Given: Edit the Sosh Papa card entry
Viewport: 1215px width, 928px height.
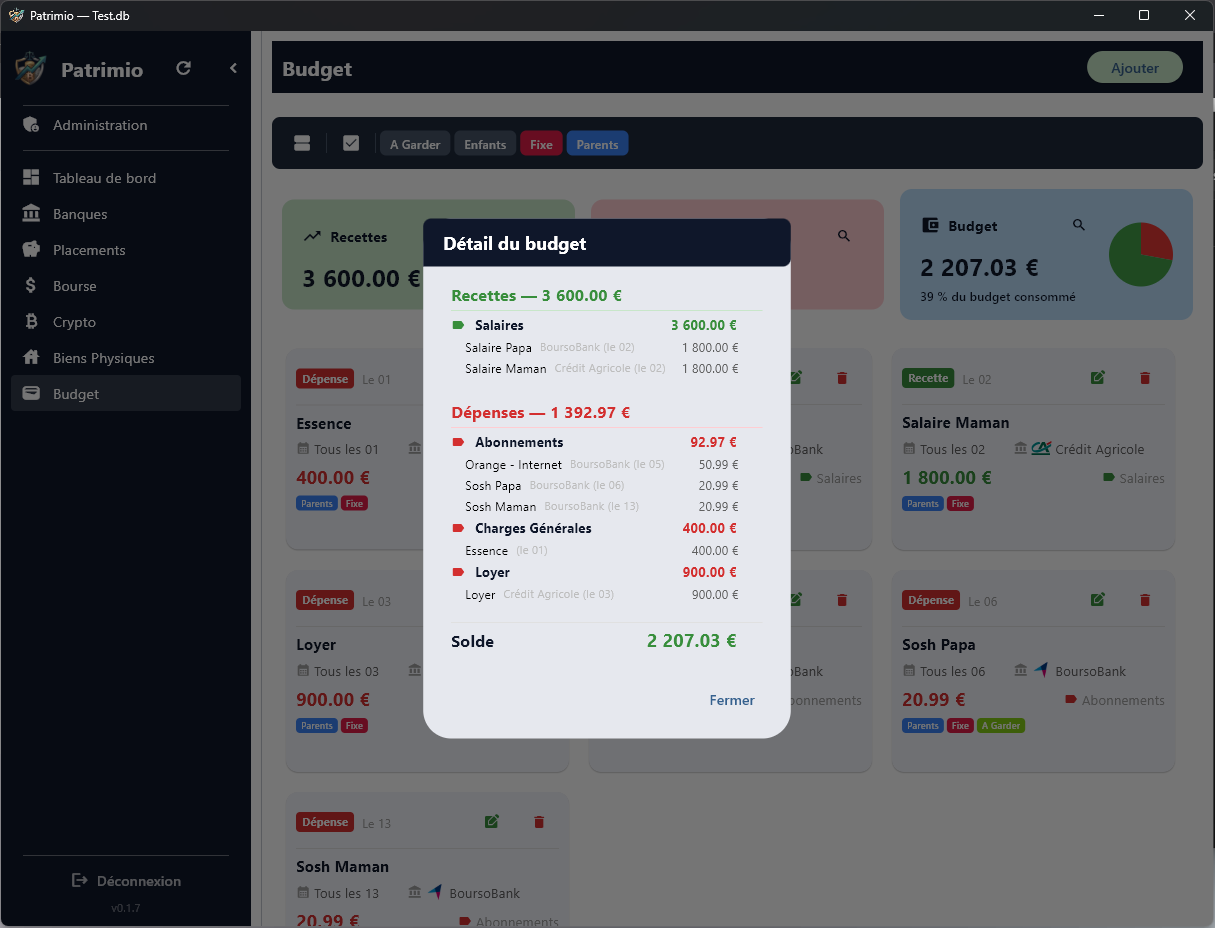Looking at the screenshot, I should click(x=1098, y=599).
